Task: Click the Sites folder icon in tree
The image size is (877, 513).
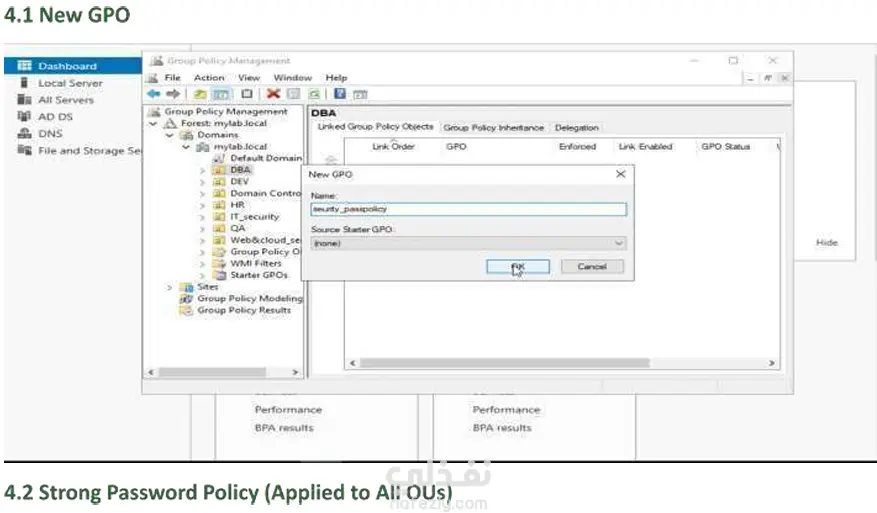Action: pos(186,286)
